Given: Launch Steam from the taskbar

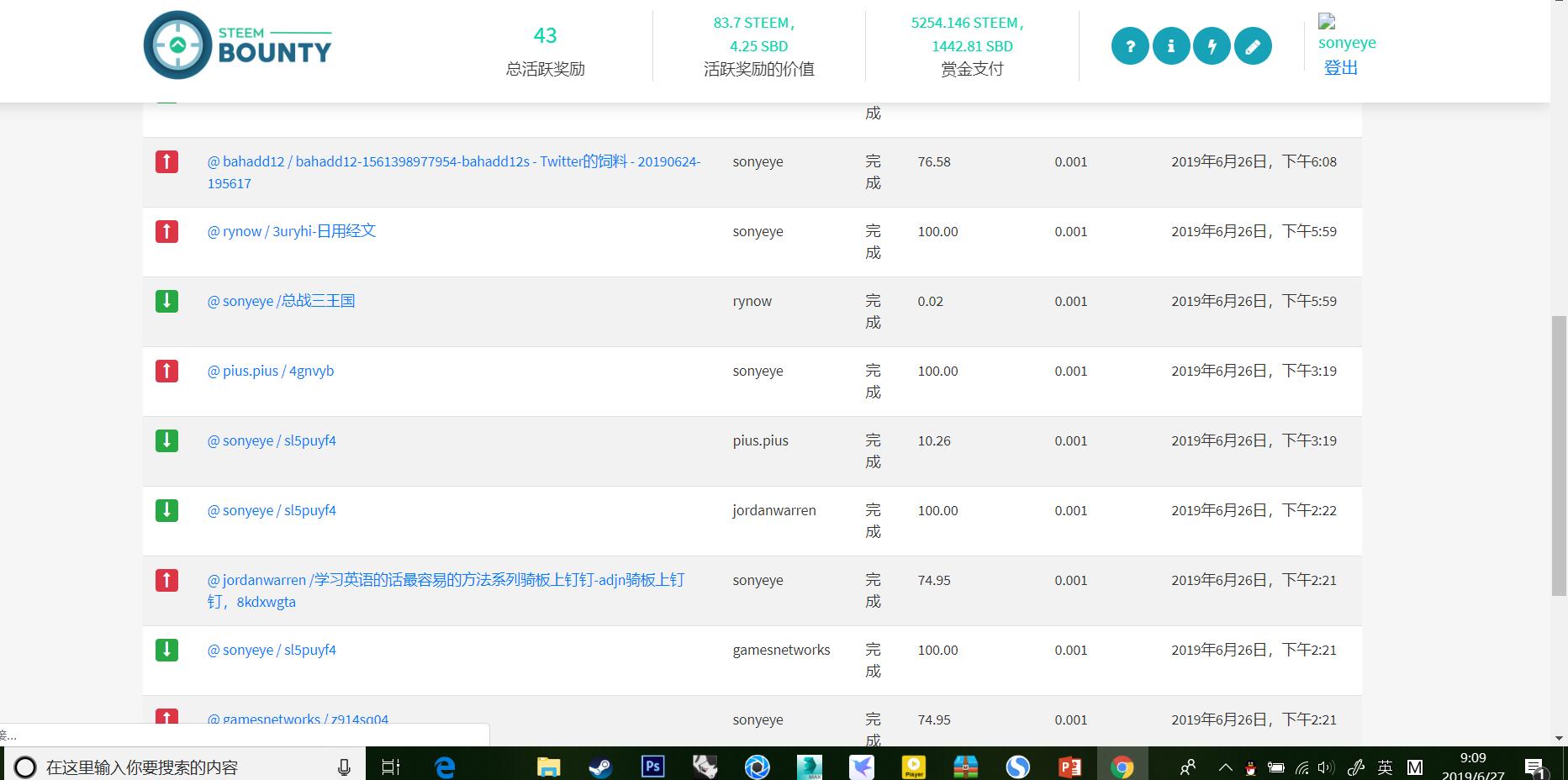Looking at the screenshot, I should (x=600, y=767).
